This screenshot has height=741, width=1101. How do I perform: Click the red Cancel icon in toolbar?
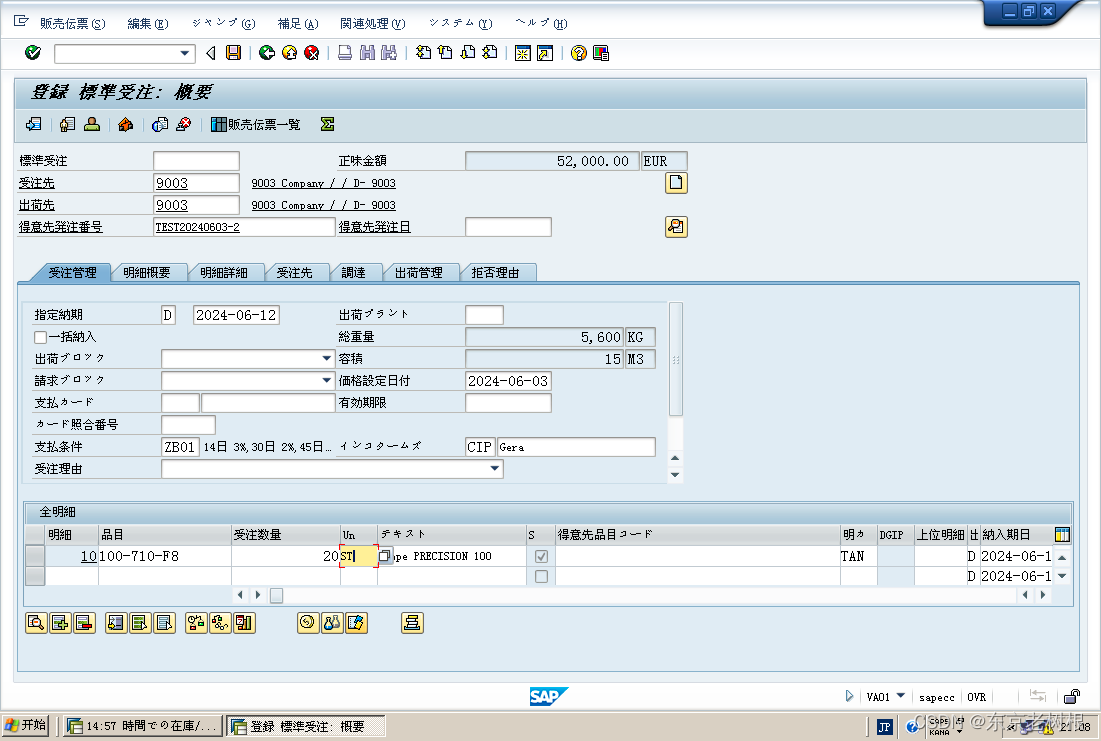pyautogui.click(x=312, y=53)
